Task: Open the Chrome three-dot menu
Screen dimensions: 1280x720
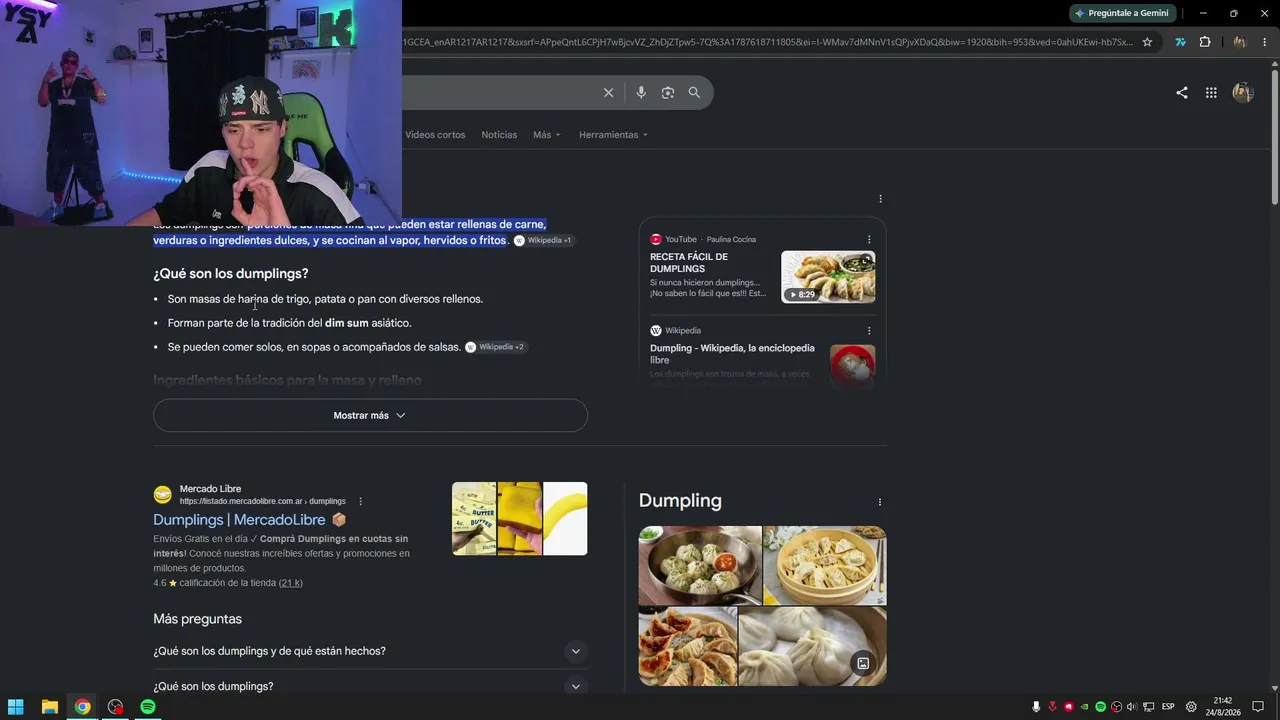Action: [x=1263, y=42]
